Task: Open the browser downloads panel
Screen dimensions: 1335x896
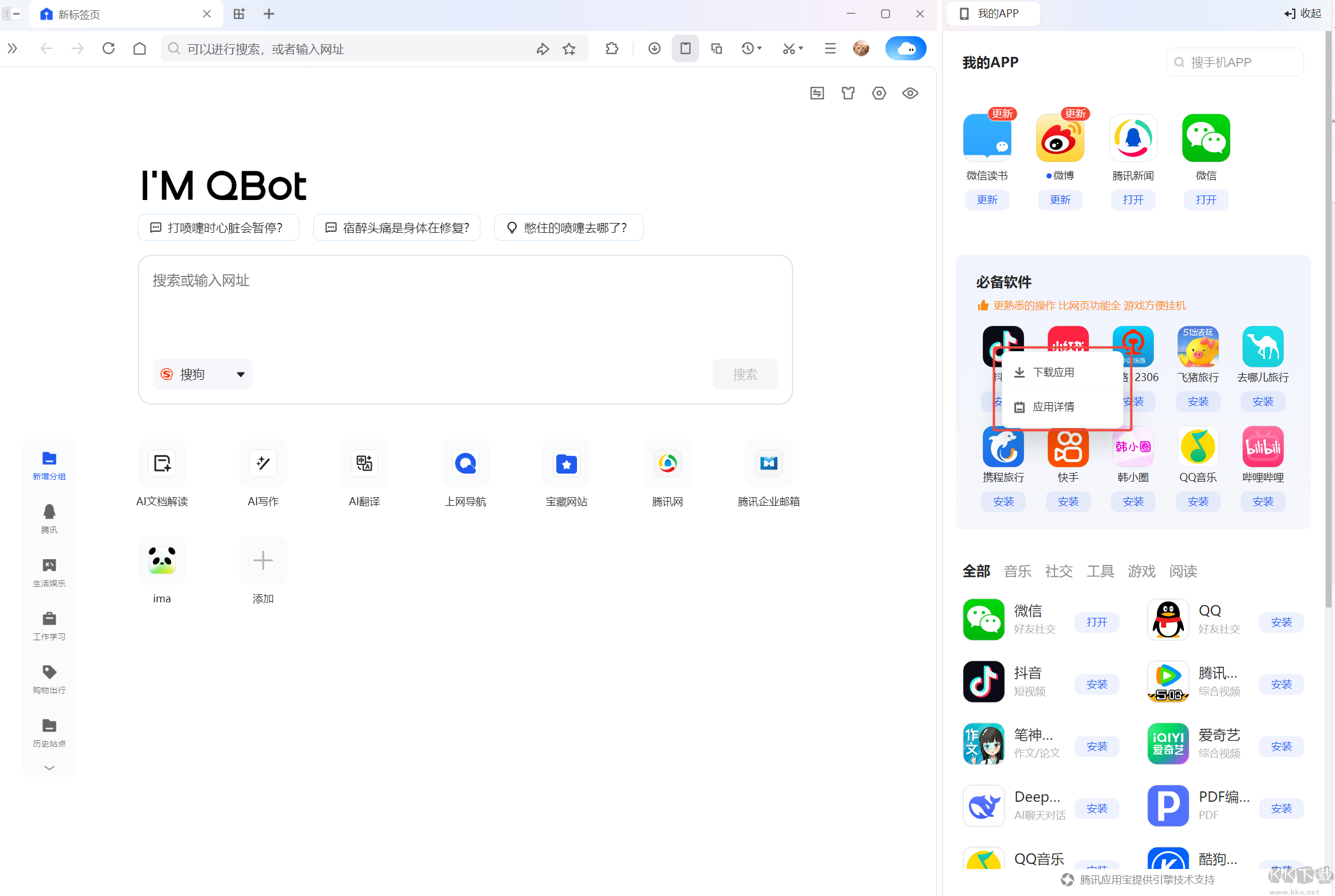Action: point(654,48)
